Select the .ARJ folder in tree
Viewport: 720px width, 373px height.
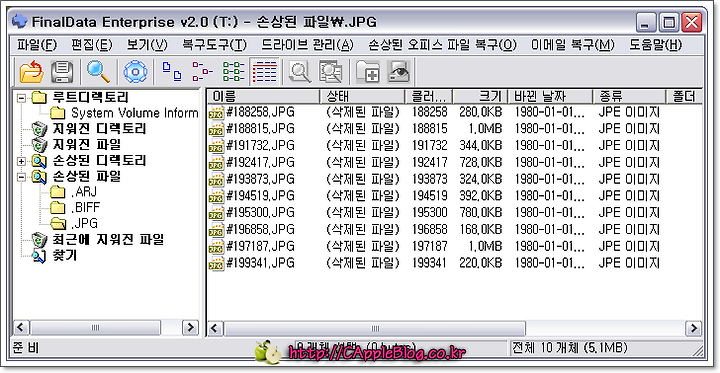pos(84,192)
